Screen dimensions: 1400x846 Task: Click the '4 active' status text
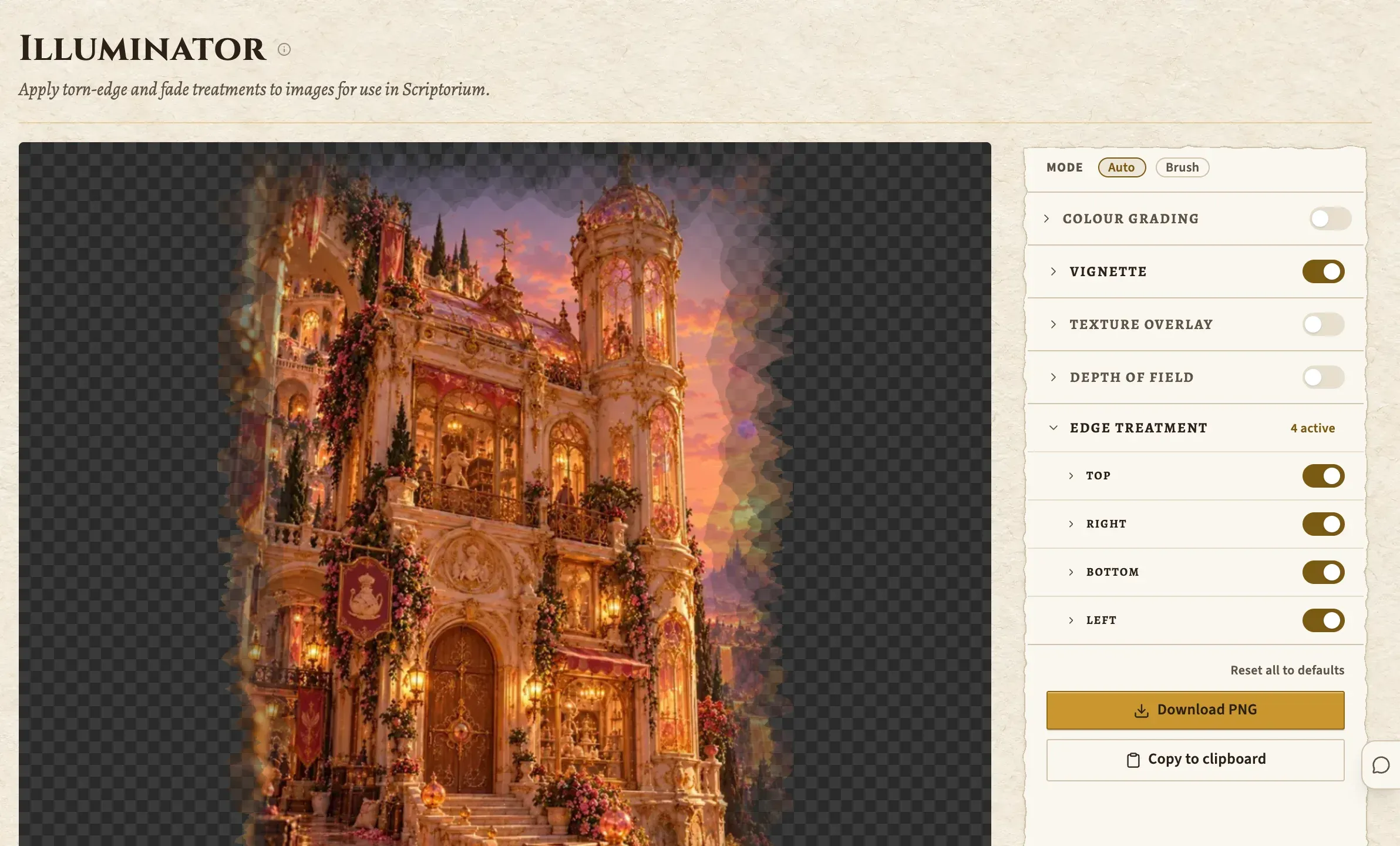(x=1312, y=428)
